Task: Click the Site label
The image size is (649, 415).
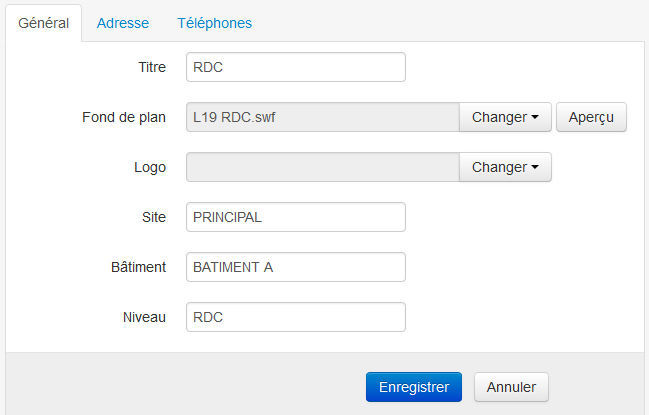Action: pos(153,217)
